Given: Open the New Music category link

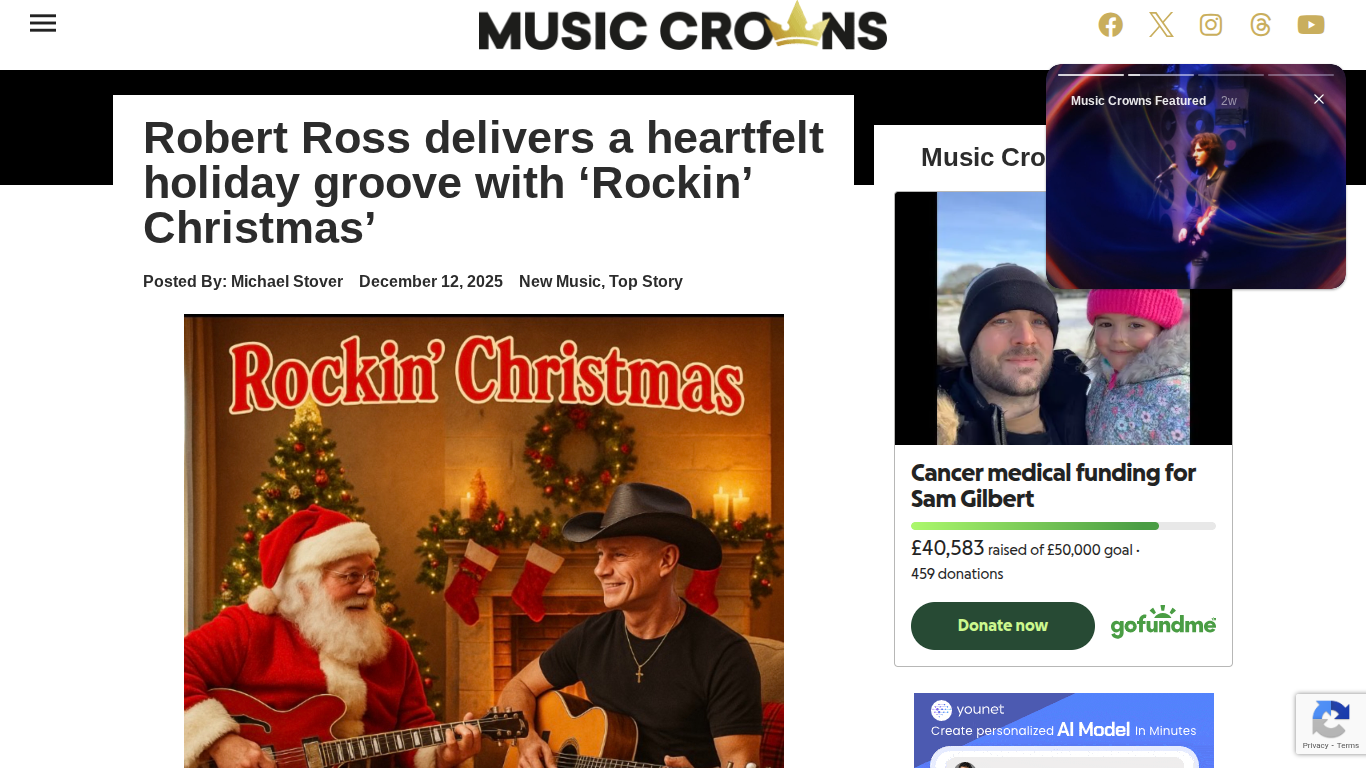Looking at the screenshot, I should pyautogui.click(x=559, y=282).
